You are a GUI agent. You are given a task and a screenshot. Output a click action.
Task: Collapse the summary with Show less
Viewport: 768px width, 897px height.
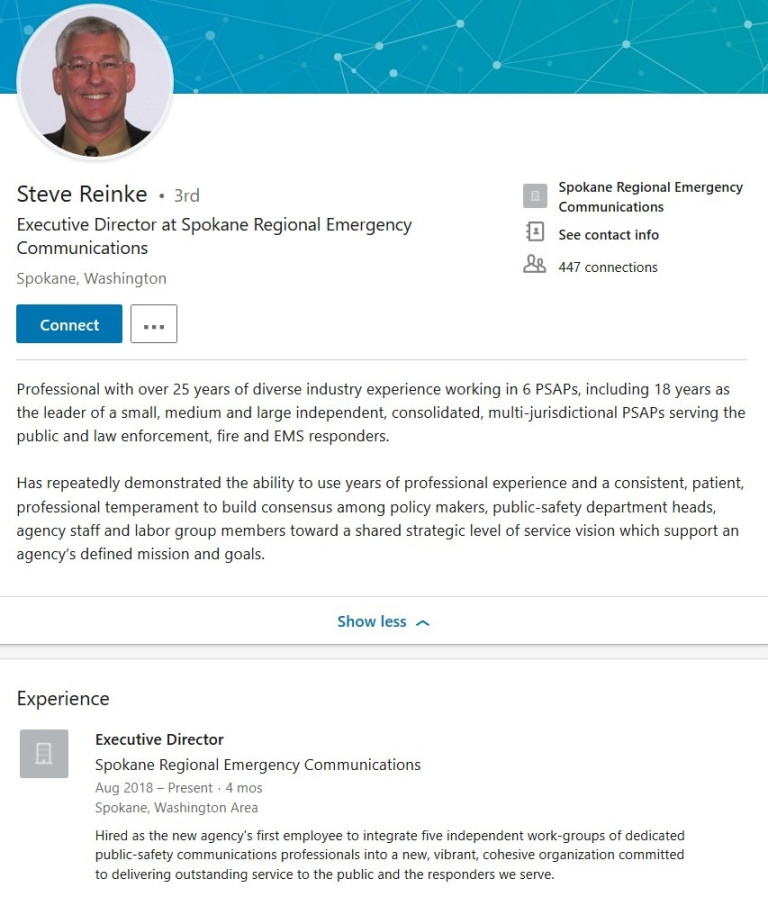(x=371, y=622)
